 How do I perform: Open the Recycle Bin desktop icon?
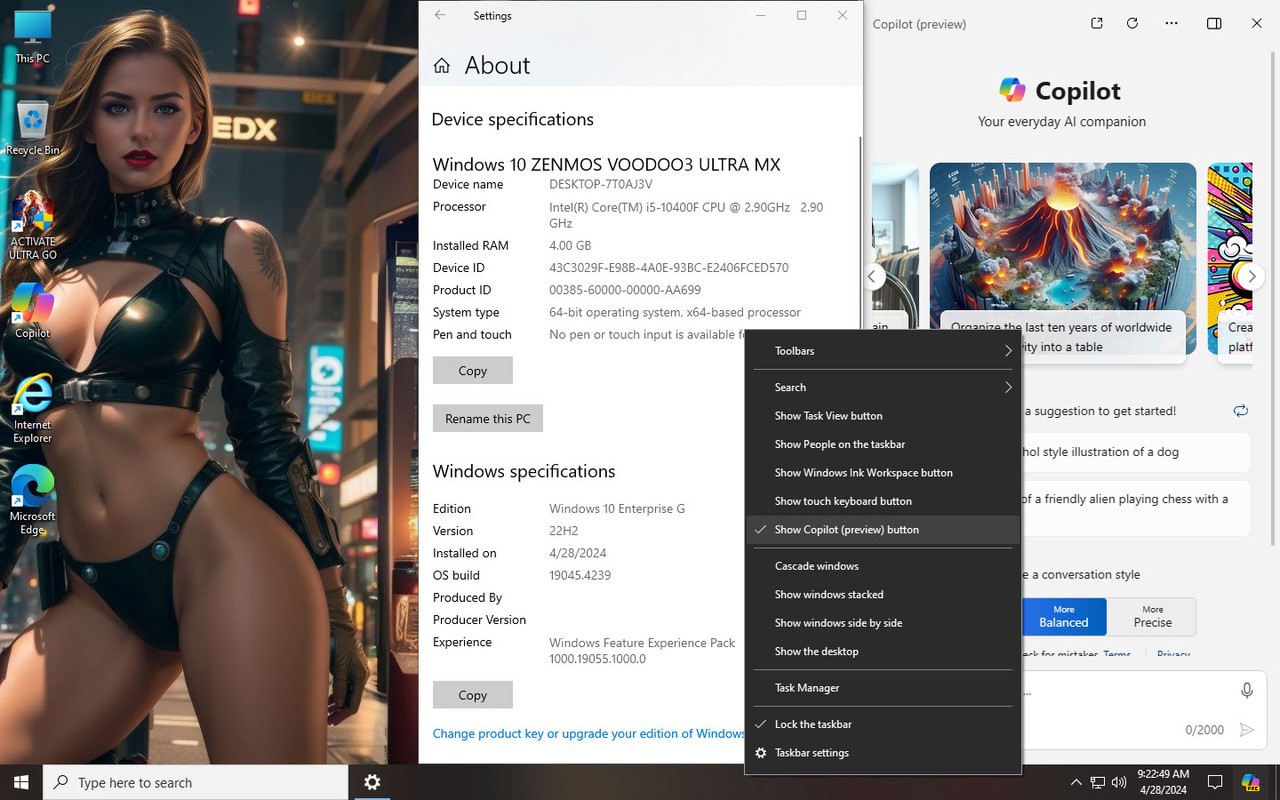32,128
